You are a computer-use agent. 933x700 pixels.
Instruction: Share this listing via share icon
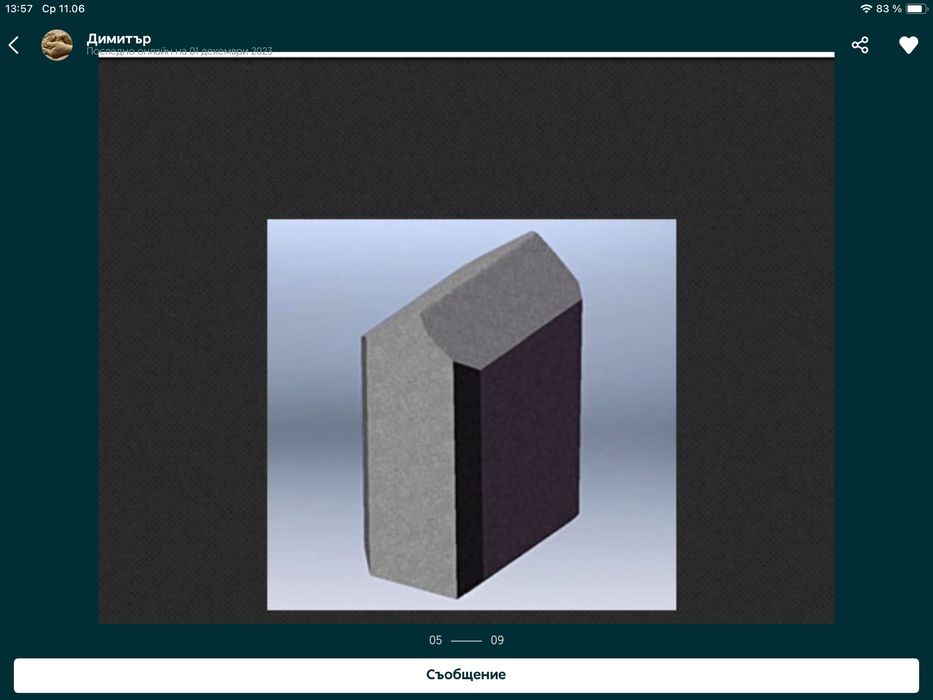coord(860,45)
